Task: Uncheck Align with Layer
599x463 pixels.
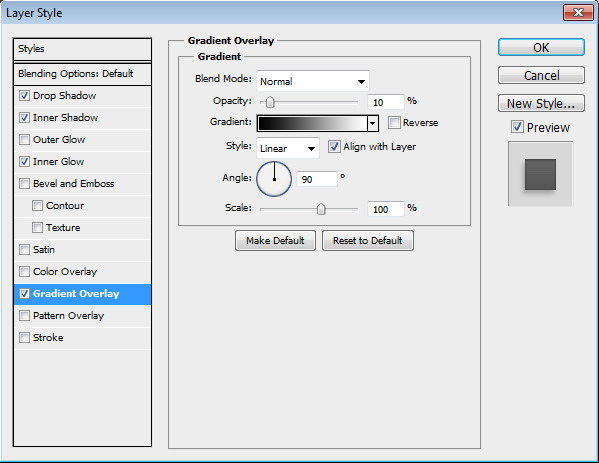Action: pyautogui.click(x=334, y=147)
